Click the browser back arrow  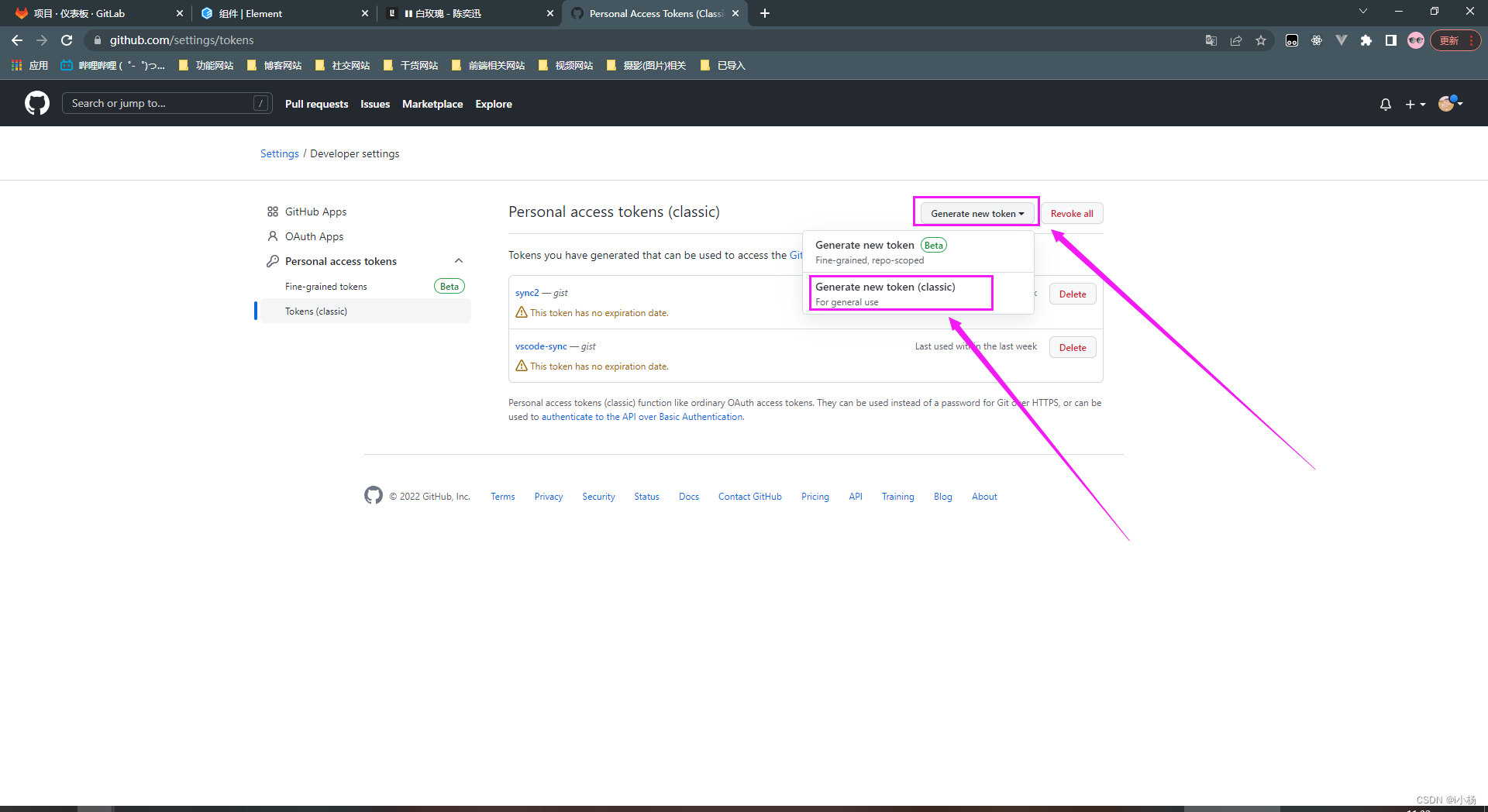pyautogui.click(x=17, y=40)
